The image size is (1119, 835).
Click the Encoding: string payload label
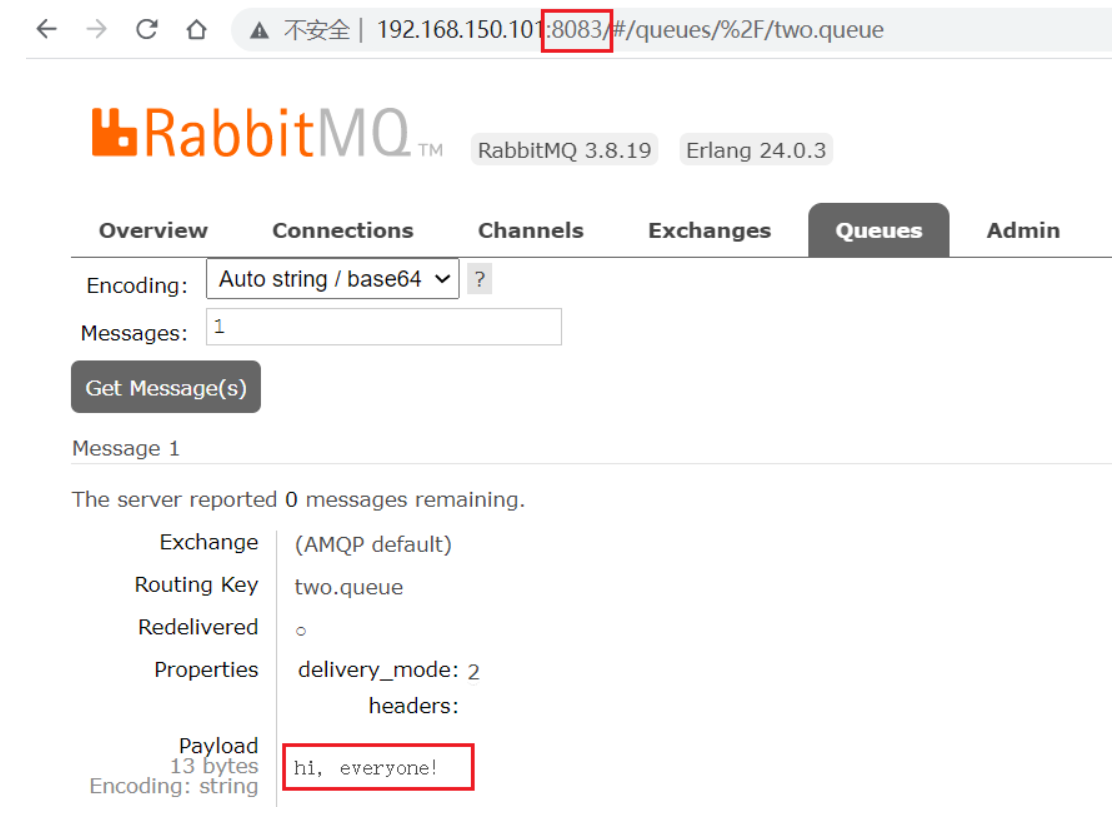point(174,786)
